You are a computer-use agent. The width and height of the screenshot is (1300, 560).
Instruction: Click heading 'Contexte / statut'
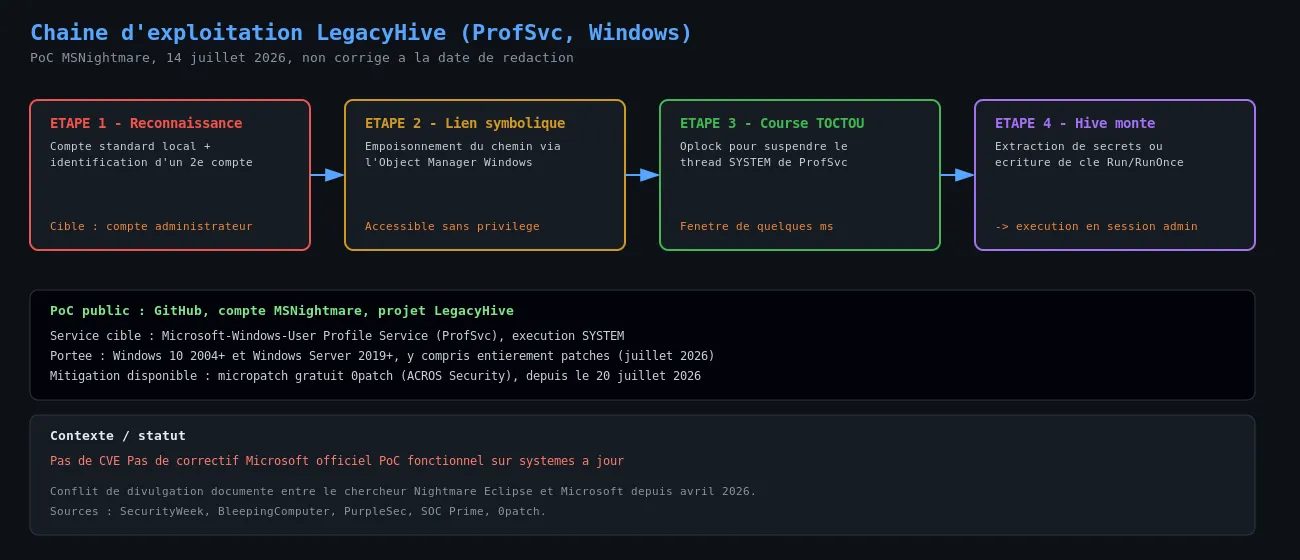pyautogui.click(x=118, y=436)
